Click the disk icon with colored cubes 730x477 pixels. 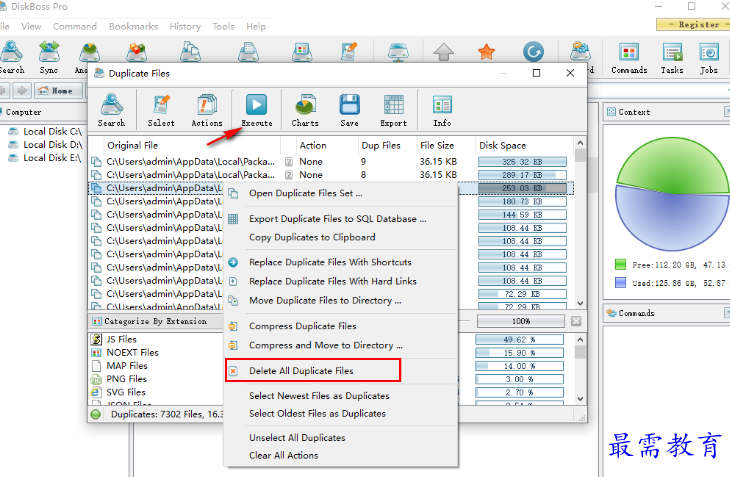137,52
